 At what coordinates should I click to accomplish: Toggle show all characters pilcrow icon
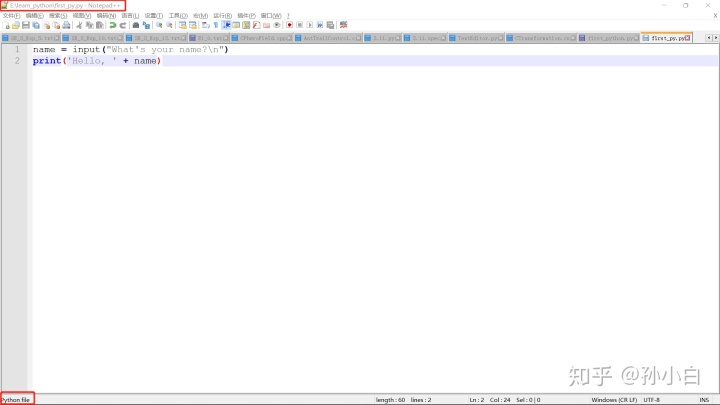[216, 25]
